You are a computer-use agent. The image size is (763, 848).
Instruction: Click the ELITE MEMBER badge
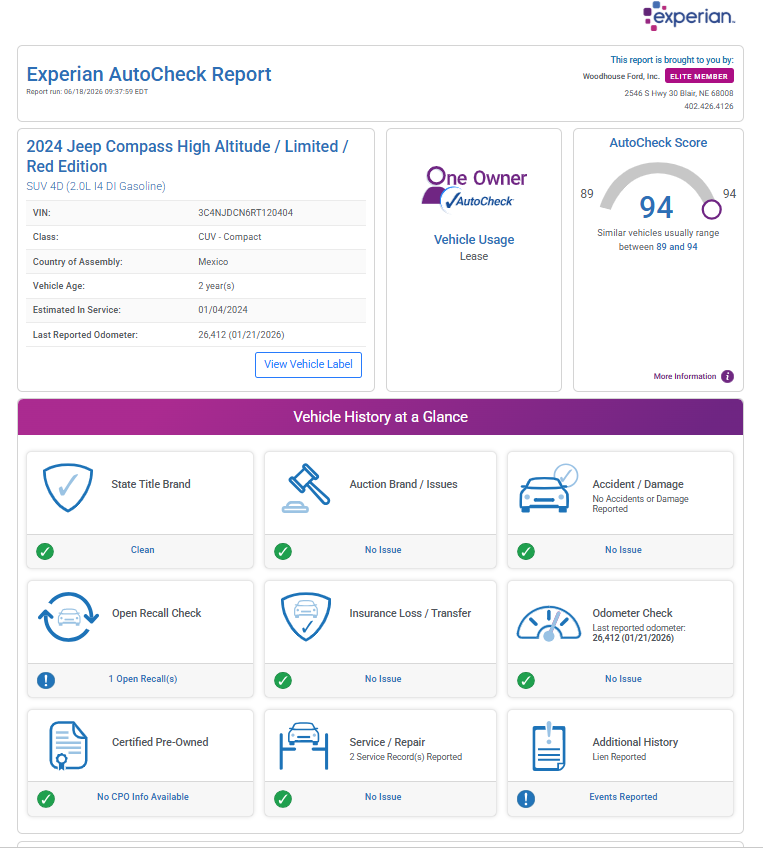pos(699,76)
